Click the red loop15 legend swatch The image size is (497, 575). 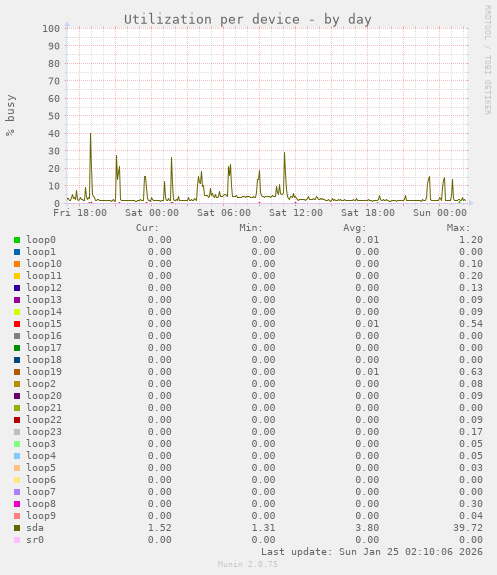pyautogui.click(x=17, y=324)
